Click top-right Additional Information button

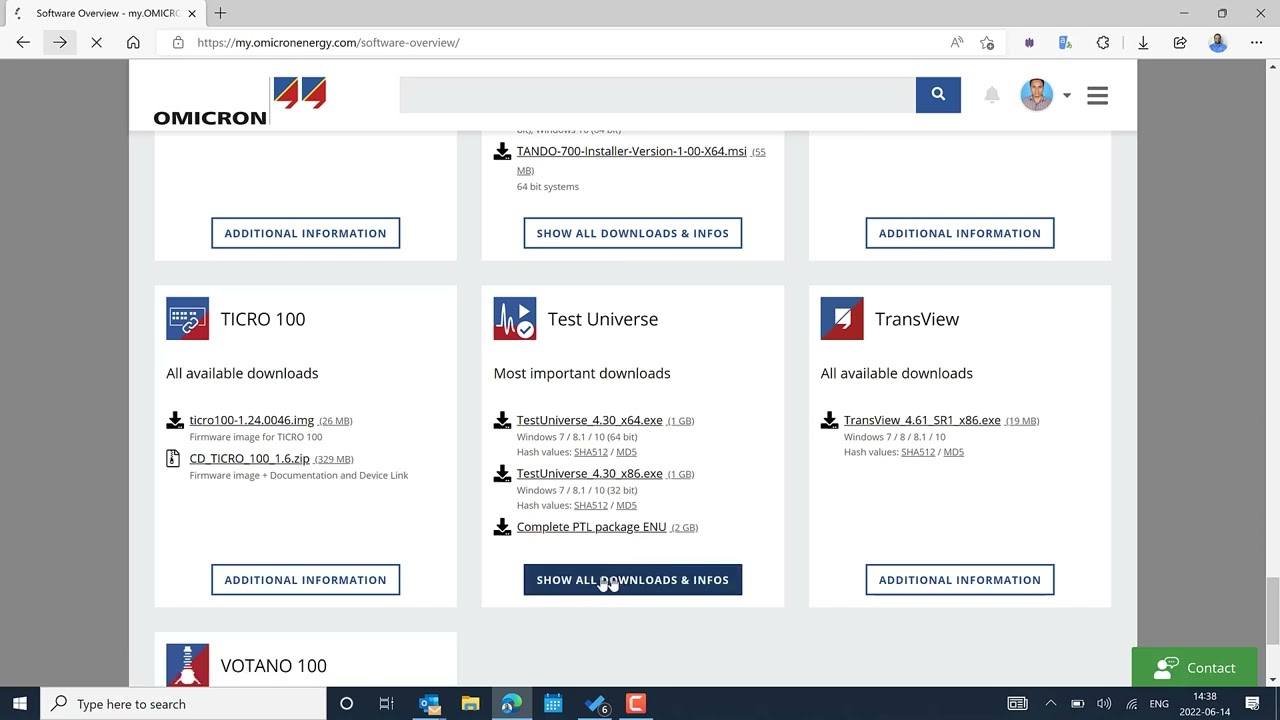(x=959, y=233)
